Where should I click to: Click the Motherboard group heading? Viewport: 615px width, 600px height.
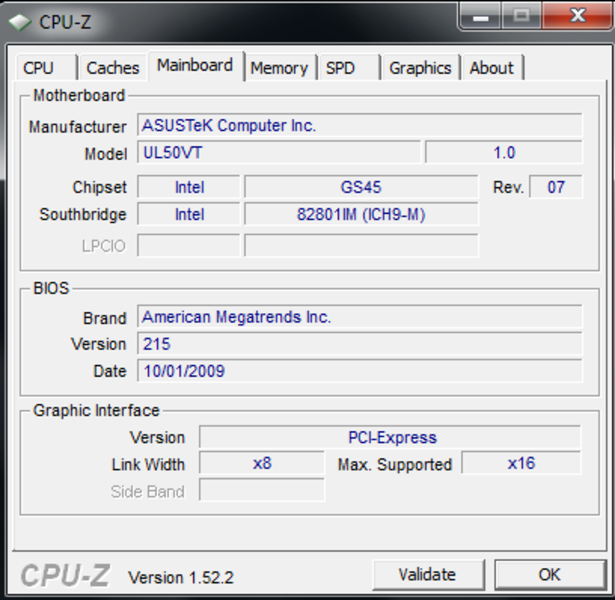click(79, 95)
